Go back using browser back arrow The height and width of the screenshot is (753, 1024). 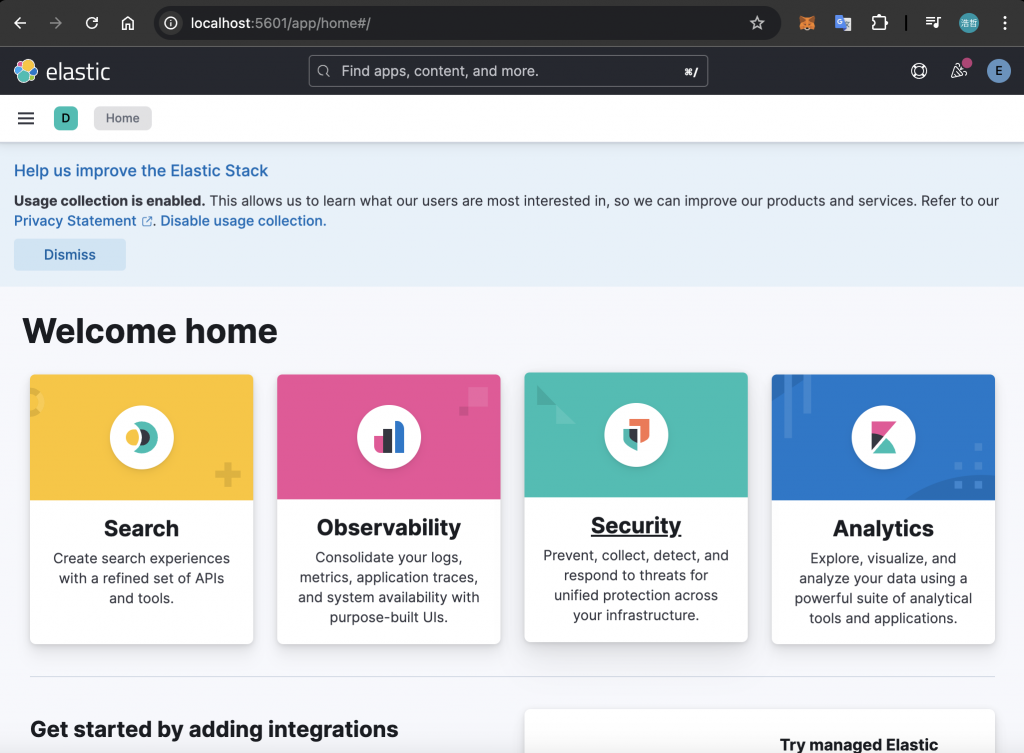20,24
